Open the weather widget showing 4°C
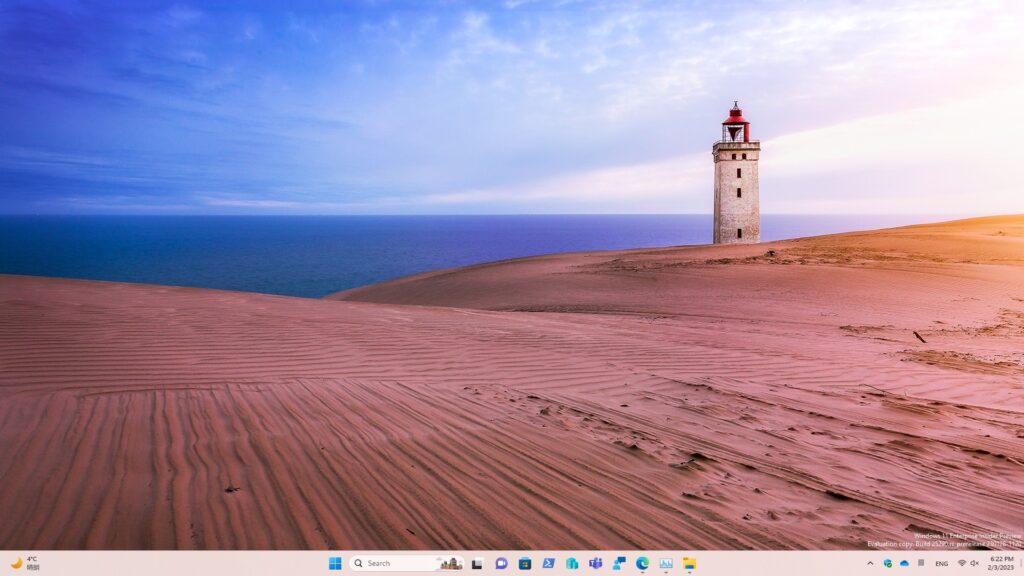 click(25, 563)
